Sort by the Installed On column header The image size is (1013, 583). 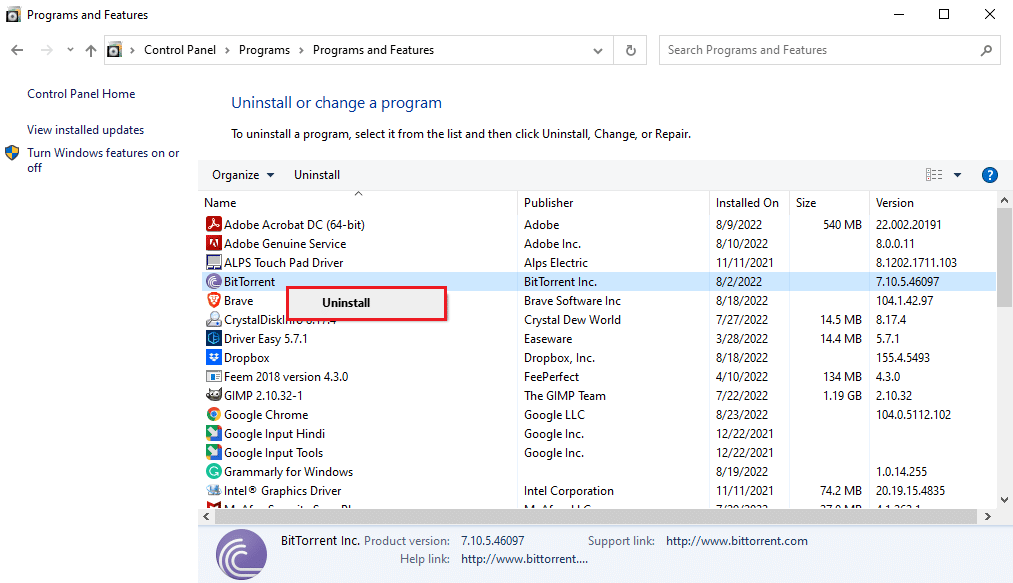click(x=749, y=202)
